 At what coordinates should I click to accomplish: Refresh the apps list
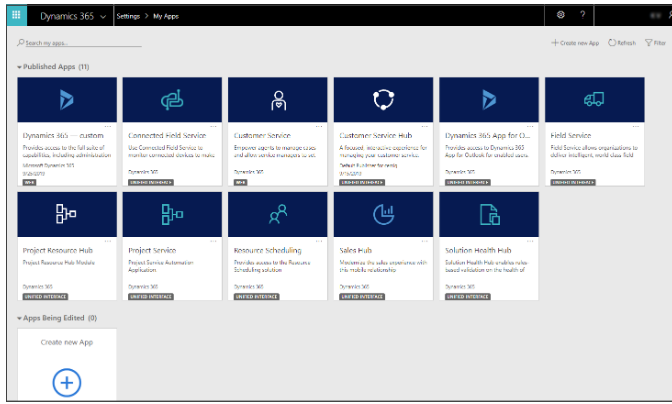[622, 43]
